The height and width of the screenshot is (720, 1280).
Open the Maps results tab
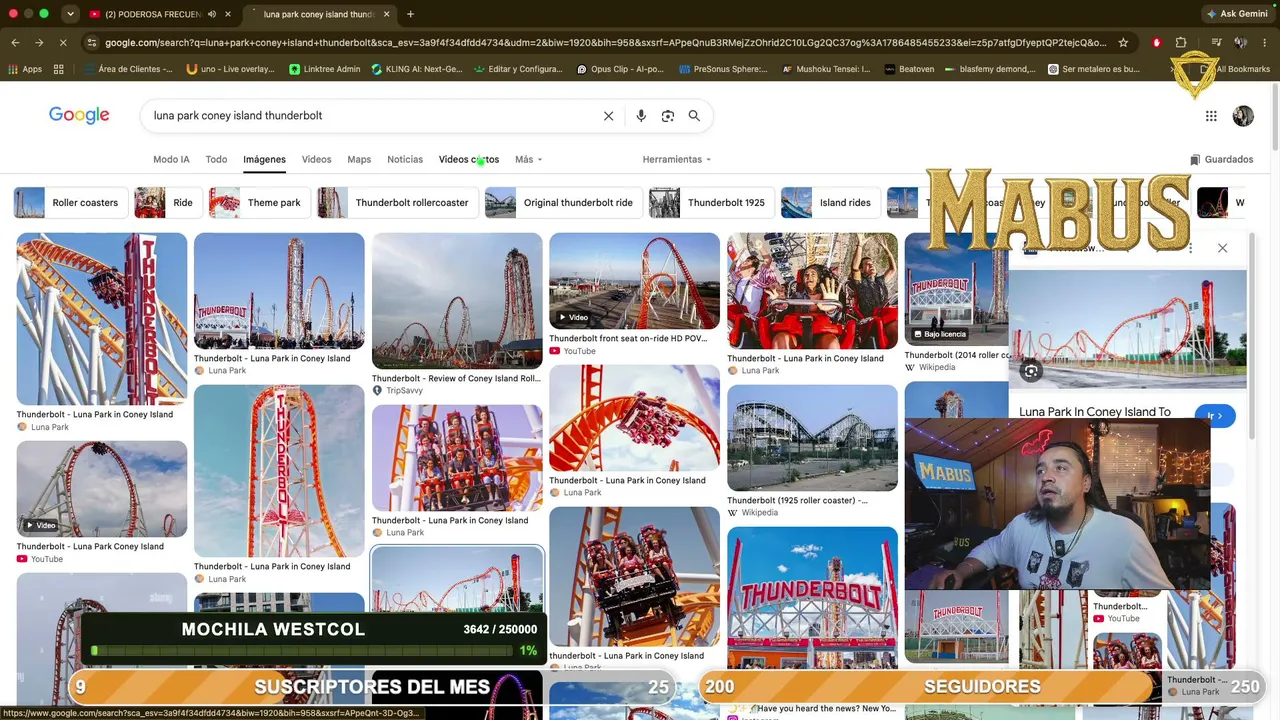click(x=359, y=160)
